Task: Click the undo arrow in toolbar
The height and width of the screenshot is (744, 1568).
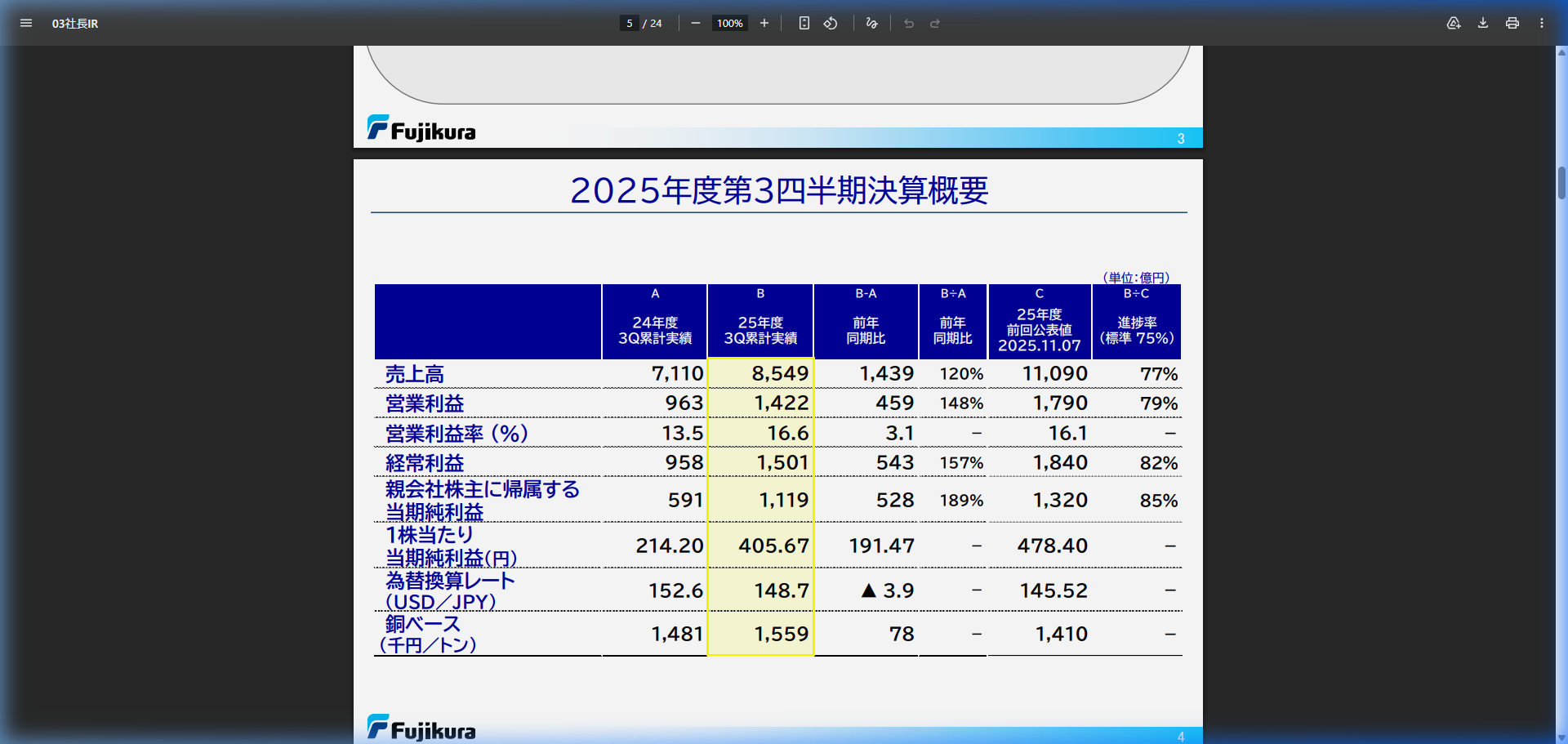Action: click(909, 23)
